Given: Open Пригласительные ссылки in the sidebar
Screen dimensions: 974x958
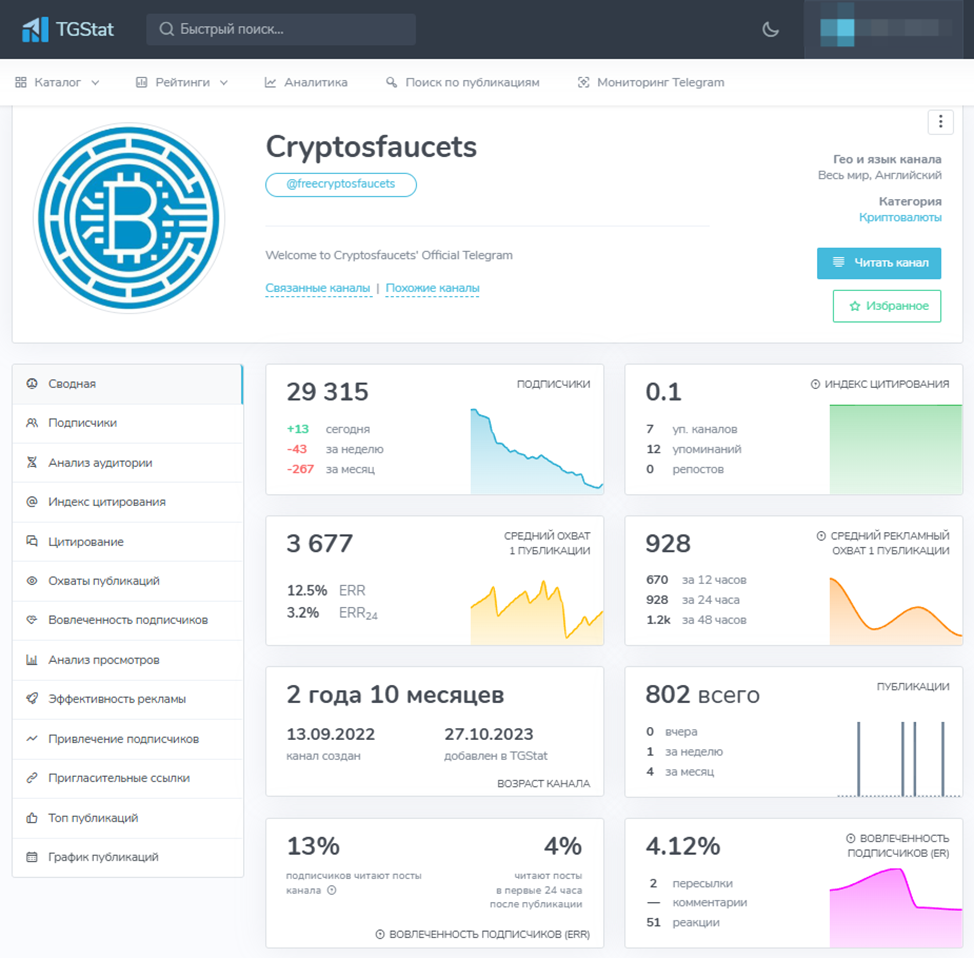Looking at the screenshot, I should pyautogui.click(x=127, y=778).
